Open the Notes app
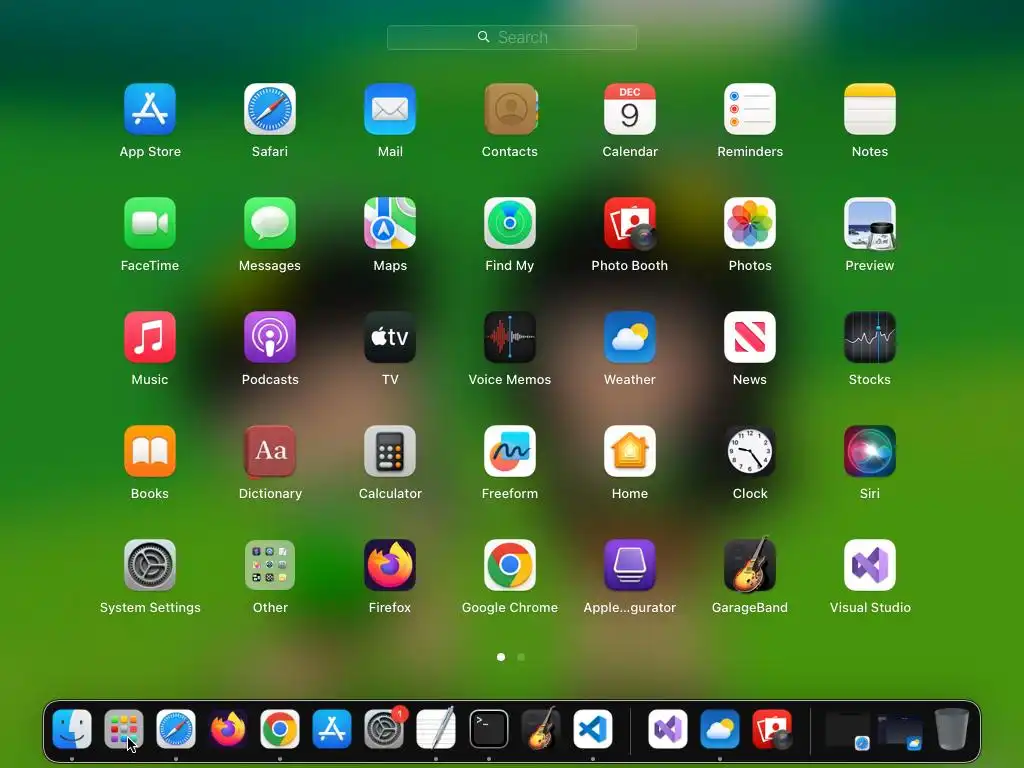The width and height of the screenshot is (1024, 768). (870, 109)
